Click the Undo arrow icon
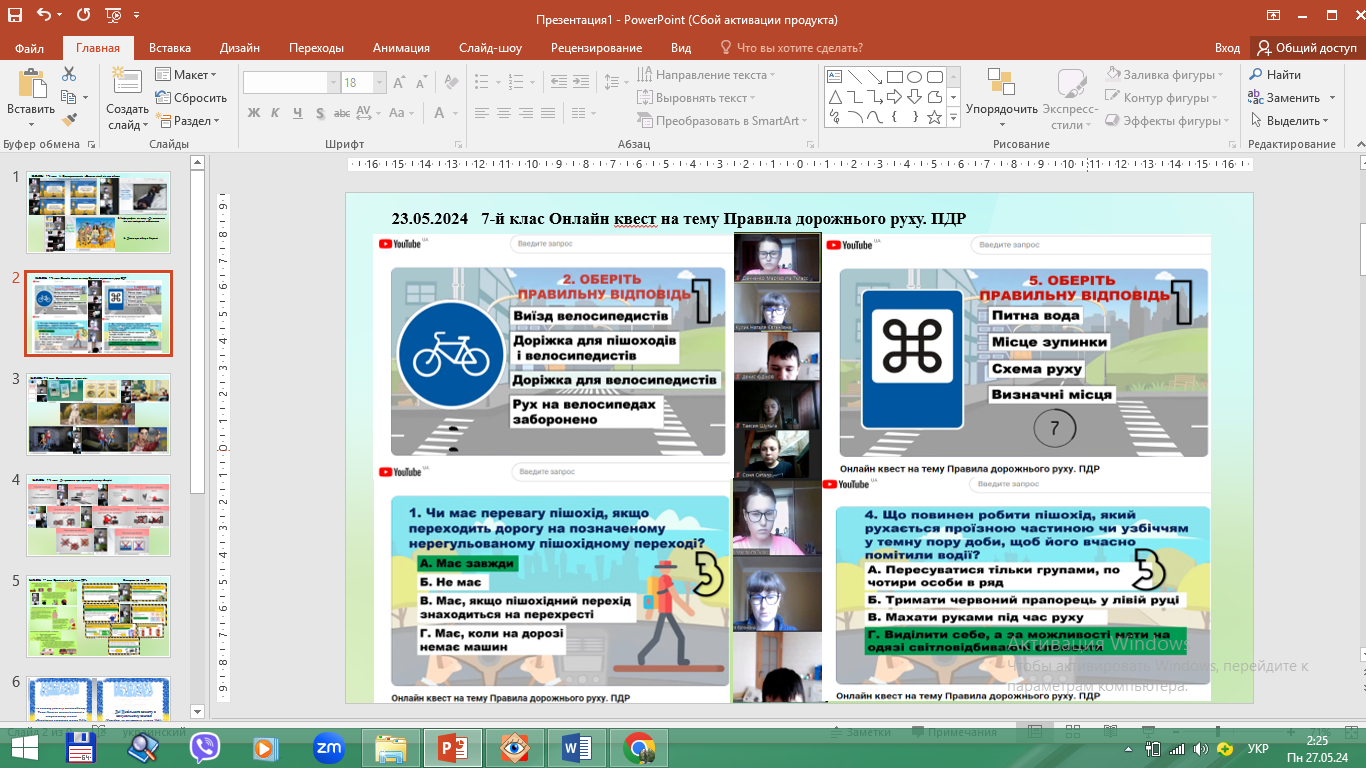Image resolution: width=1366 pixels, height=768 pixels. (x=44, y=16)
